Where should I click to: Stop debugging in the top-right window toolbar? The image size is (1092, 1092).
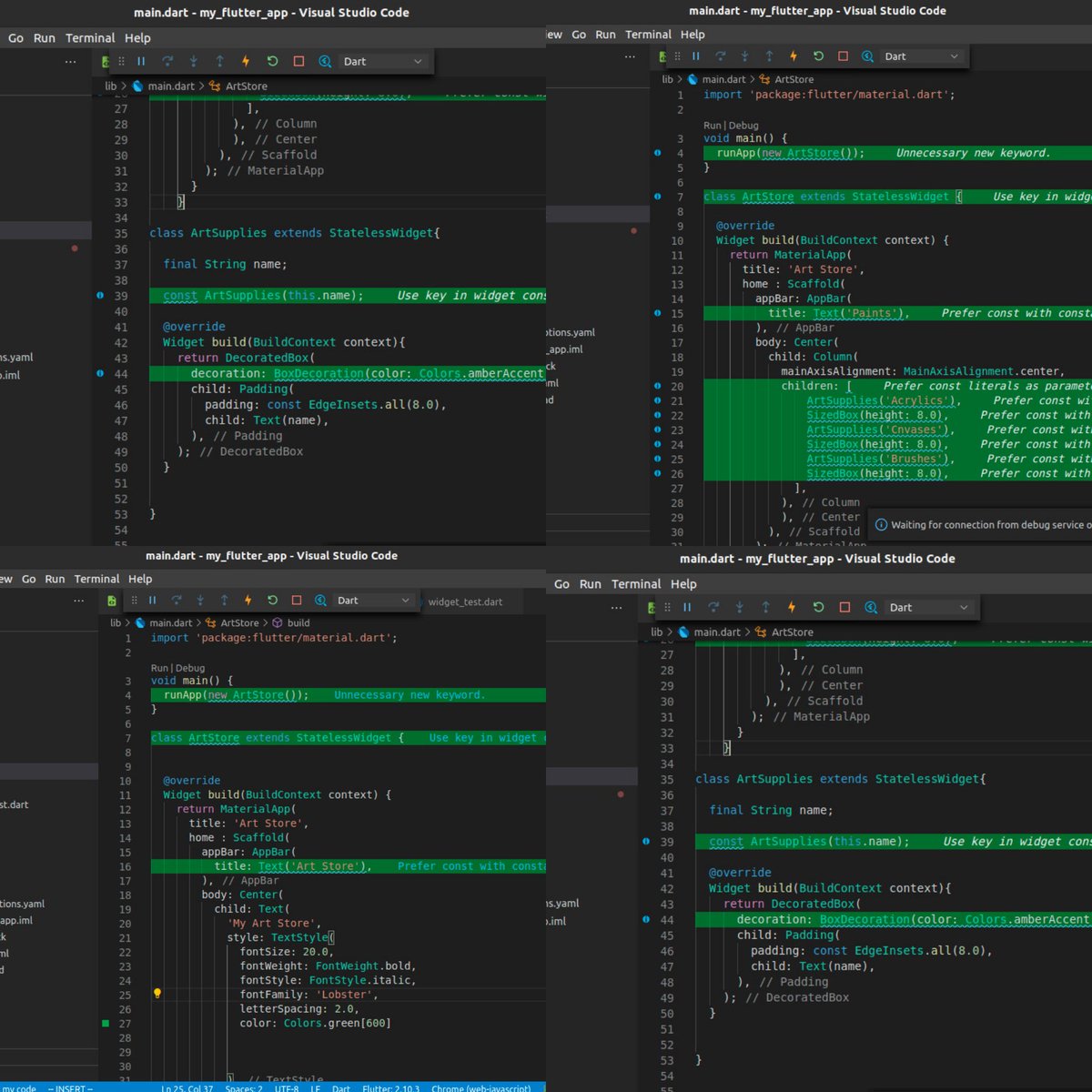click(843, 56)
